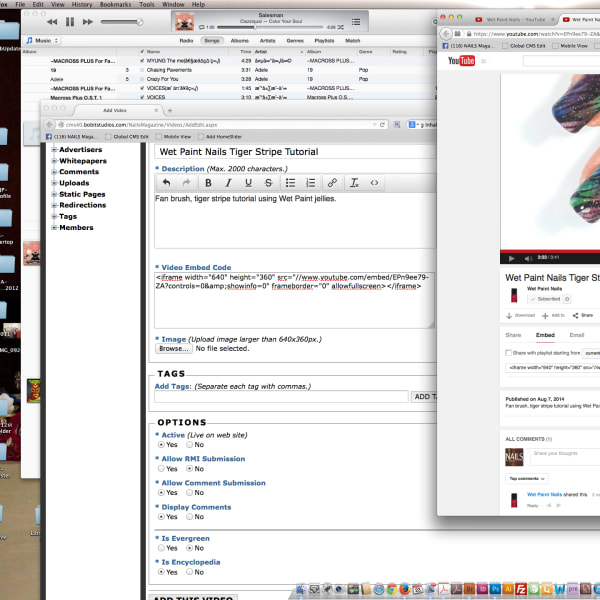Check Share with playlist starting from checkbox
The image size is (600, 600).
[x=509, y=353]
